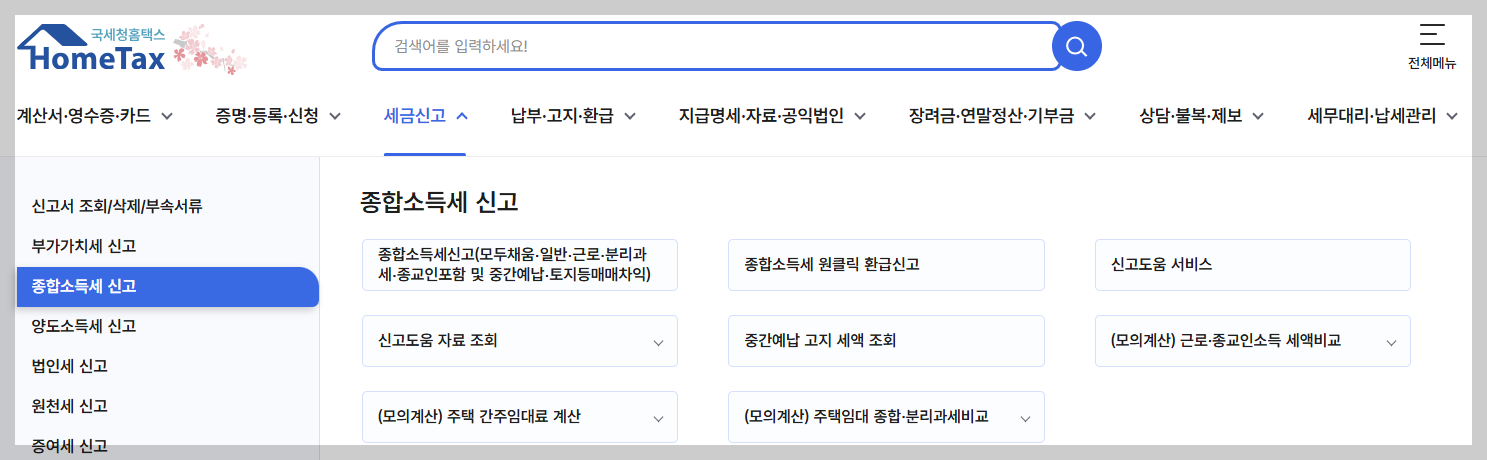Expand (모의계산) 주택임대 종합·분리과세비교

tap(886, 417)
